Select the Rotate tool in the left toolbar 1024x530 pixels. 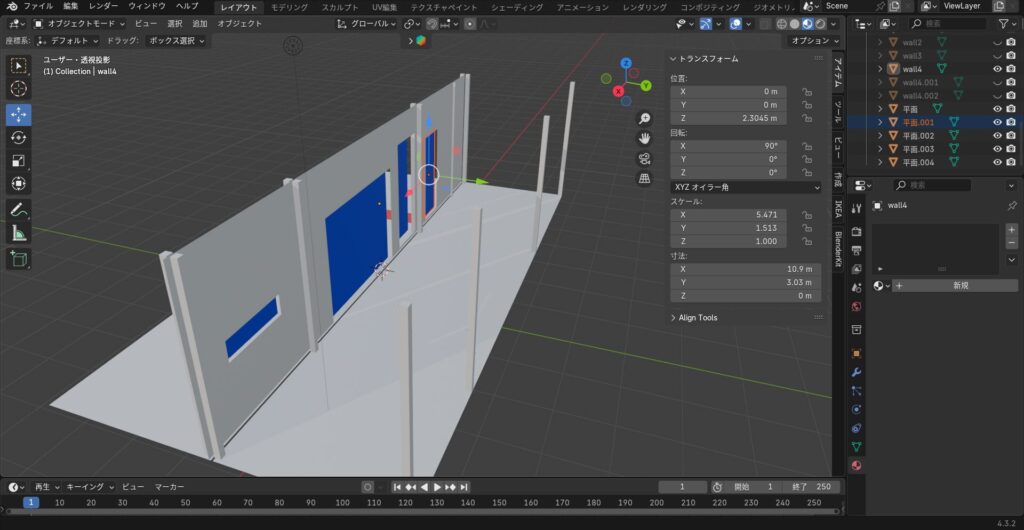point(19,137)
